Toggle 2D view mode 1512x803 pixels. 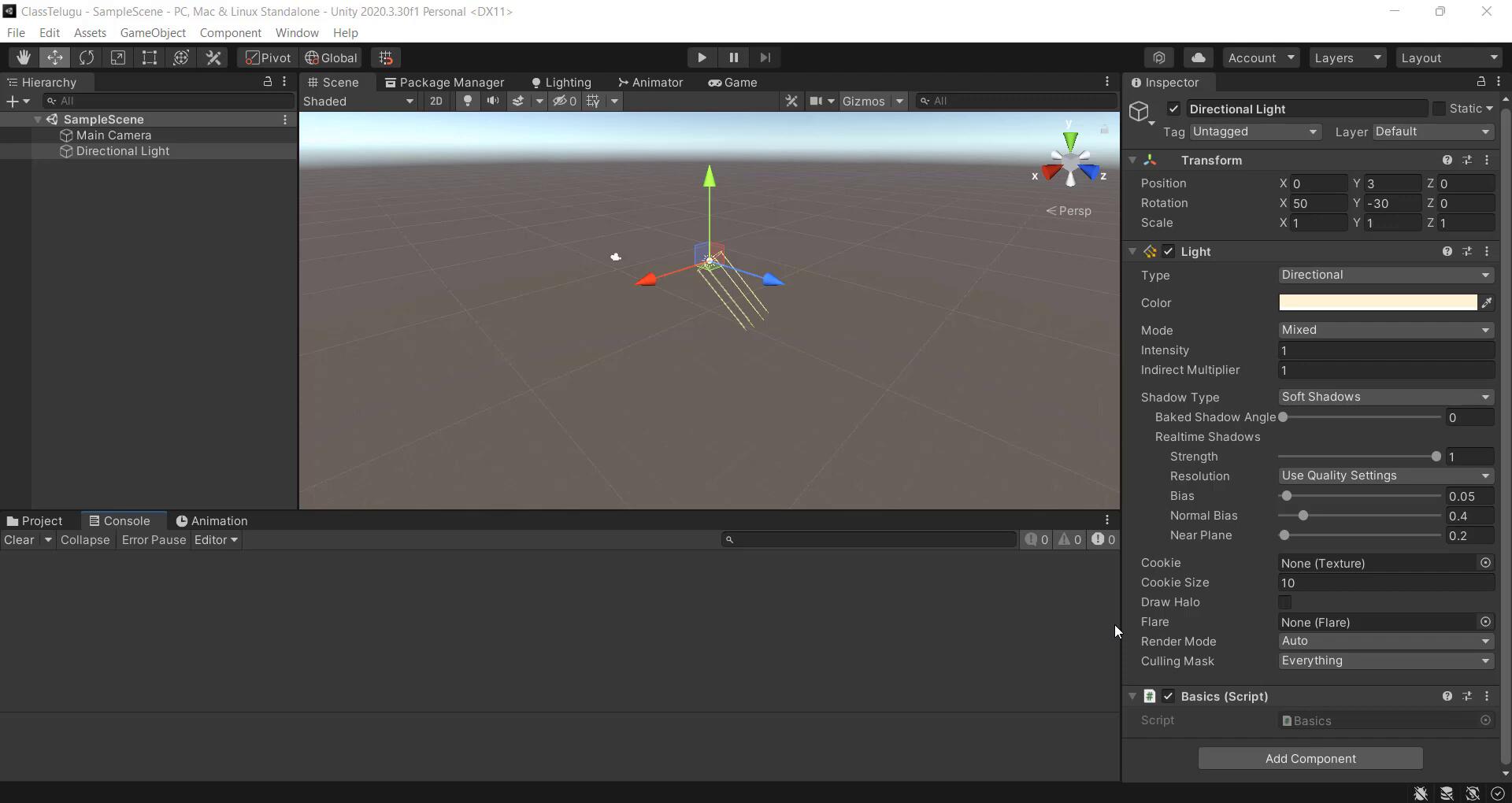[435, 101]
